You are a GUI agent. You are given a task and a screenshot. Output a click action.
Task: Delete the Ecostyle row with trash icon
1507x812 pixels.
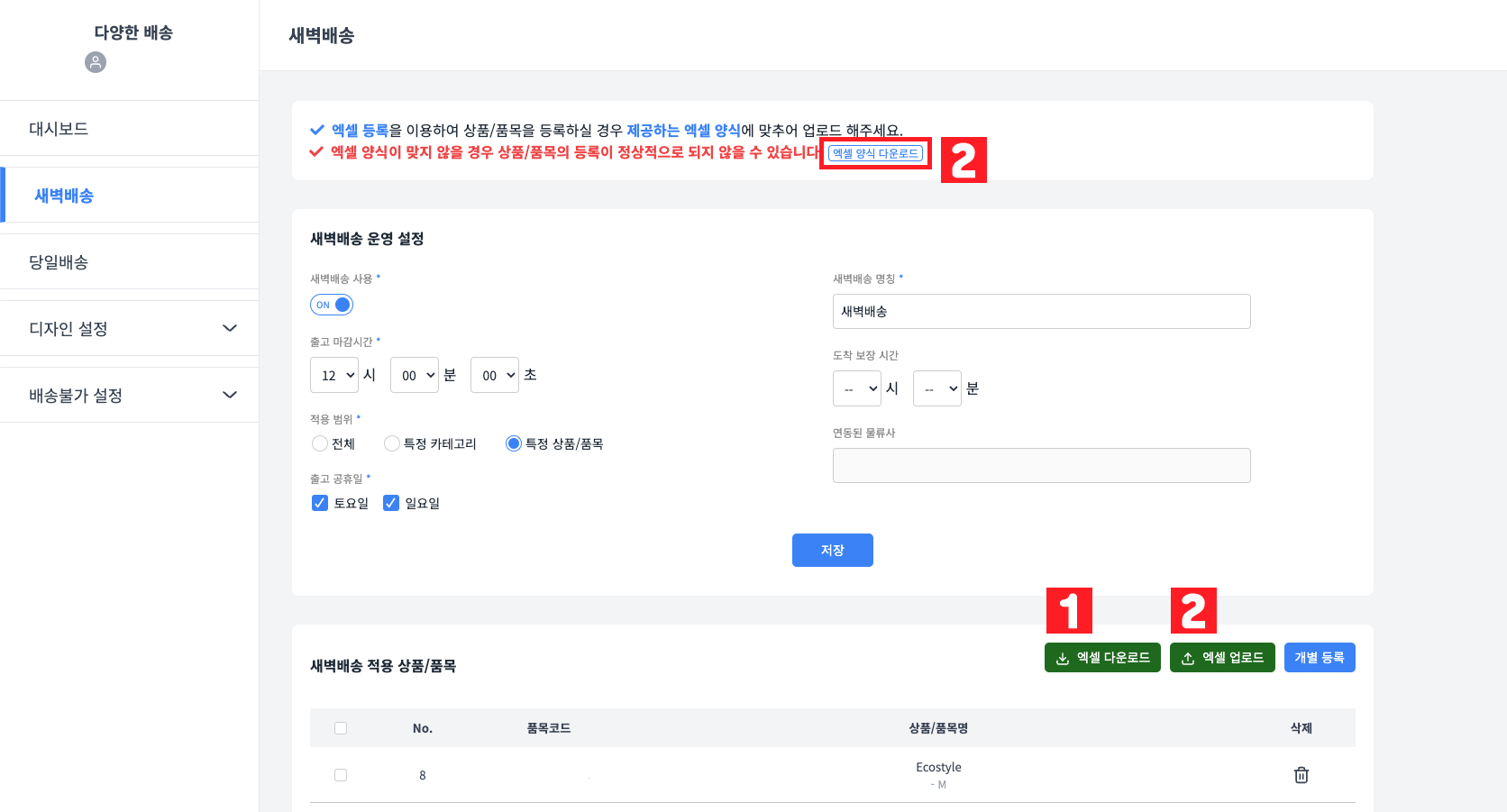[1301, 775]
